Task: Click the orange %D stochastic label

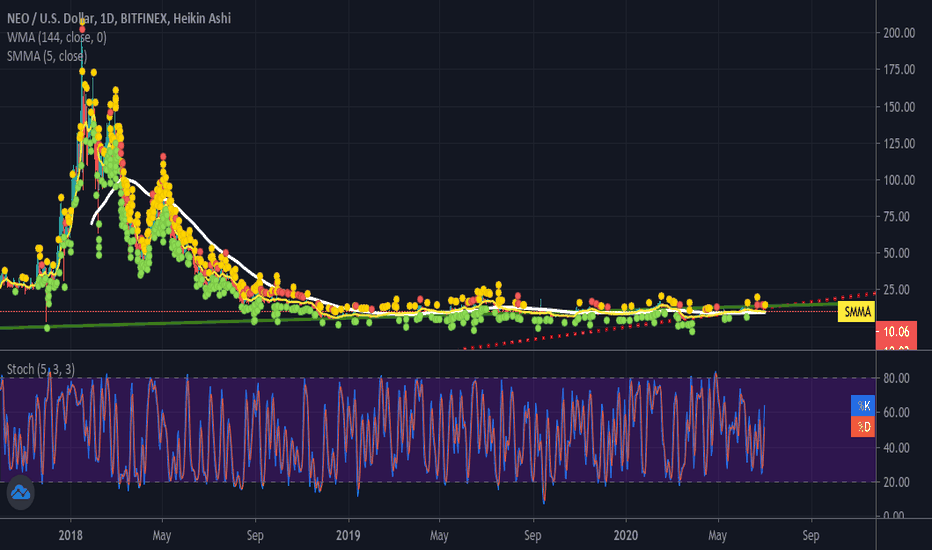Action: pyautogui.click(x=863, y=427)
